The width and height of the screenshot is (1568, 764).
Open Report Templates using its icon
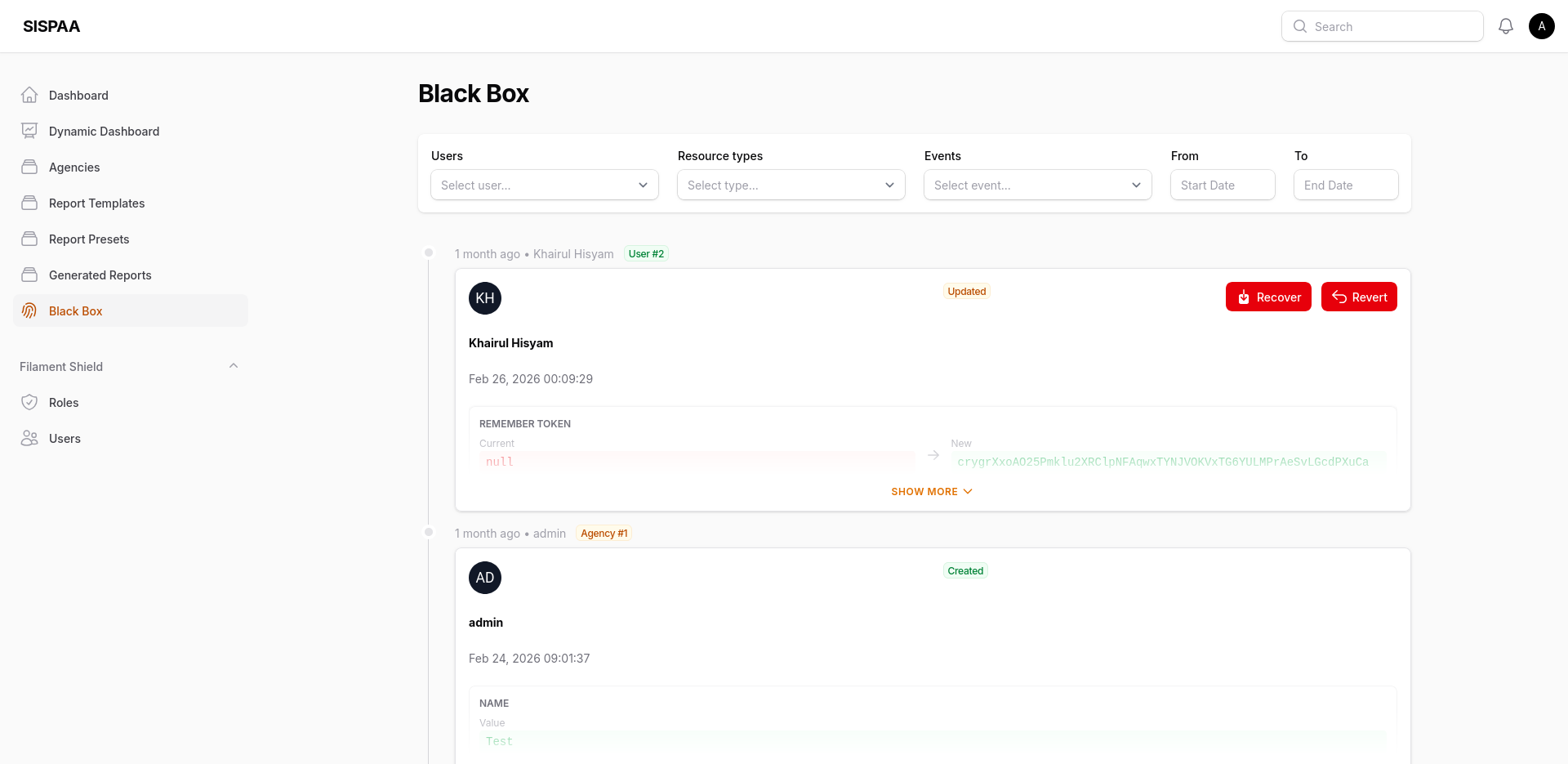29,203
